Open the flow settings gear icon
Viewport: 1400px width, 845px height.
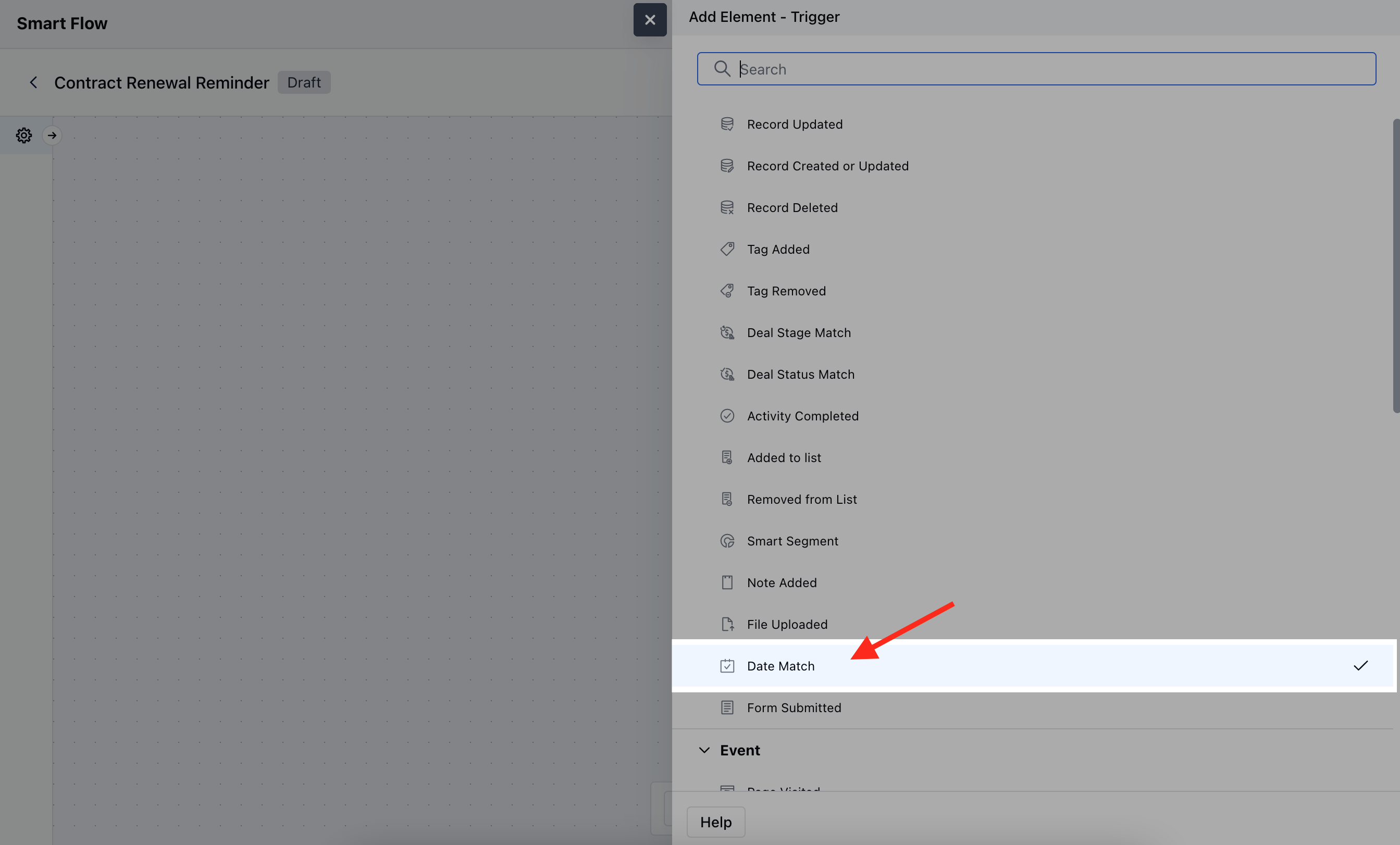[x=23, y=135]
